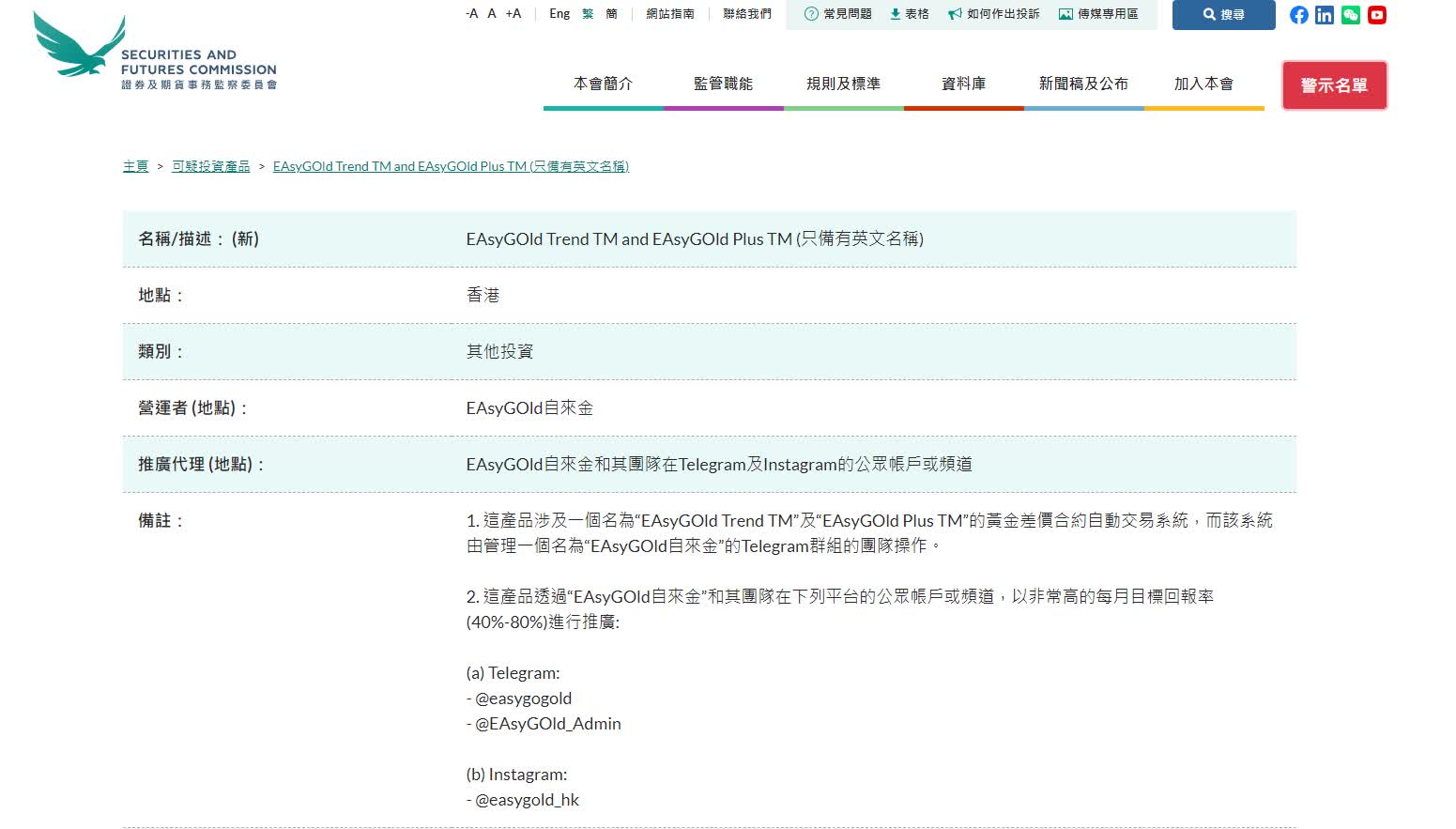
Task: Switch language to Eng
Action: [559, 14]
